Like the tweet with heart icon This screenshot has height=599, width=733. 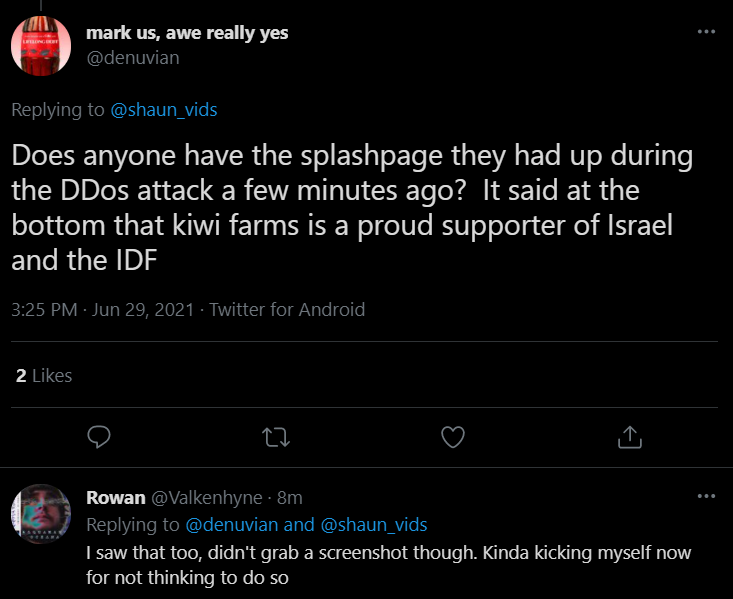pyautogui.click(x=453, y=437)
